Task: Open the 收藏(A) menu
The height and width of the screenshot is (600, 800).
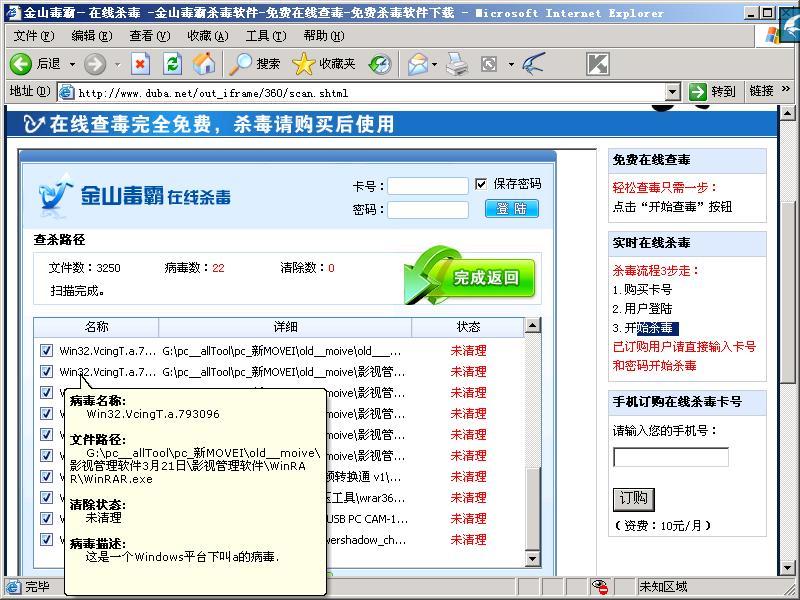Action: (208, 36)
